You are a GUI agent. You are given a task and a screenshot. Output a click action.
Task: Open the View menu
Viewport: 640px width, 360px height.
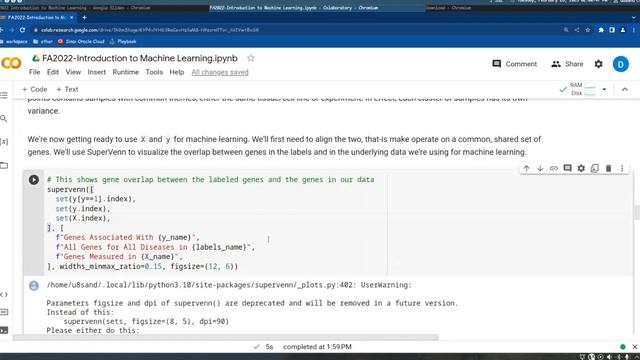click(73, 72)
